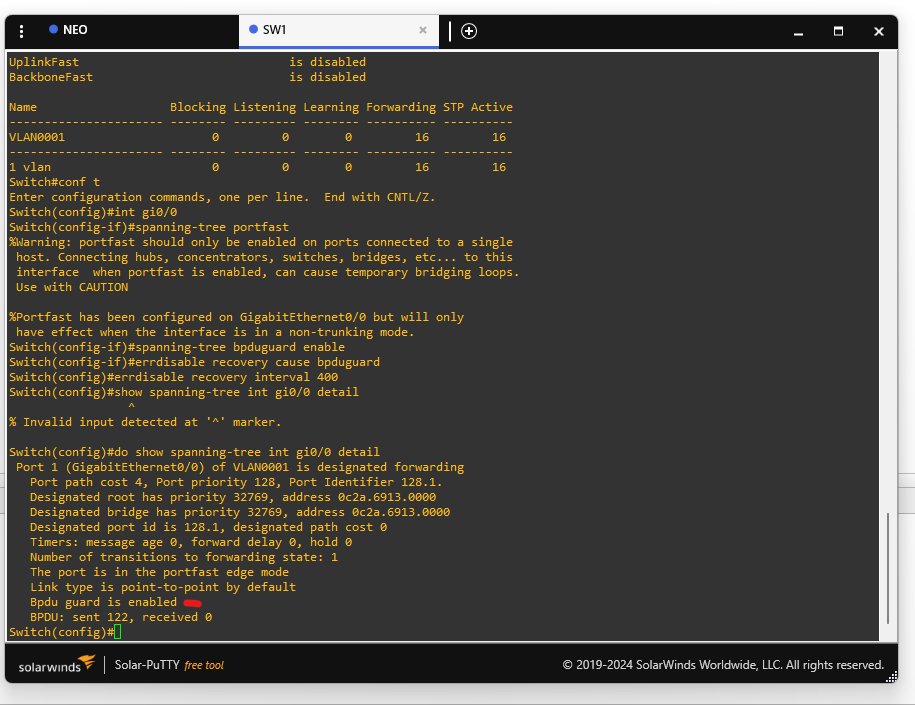Click the blue status dot on NEO tab
Image resolution: width=915 pixels, height=705 pixels.
point(53,29)
